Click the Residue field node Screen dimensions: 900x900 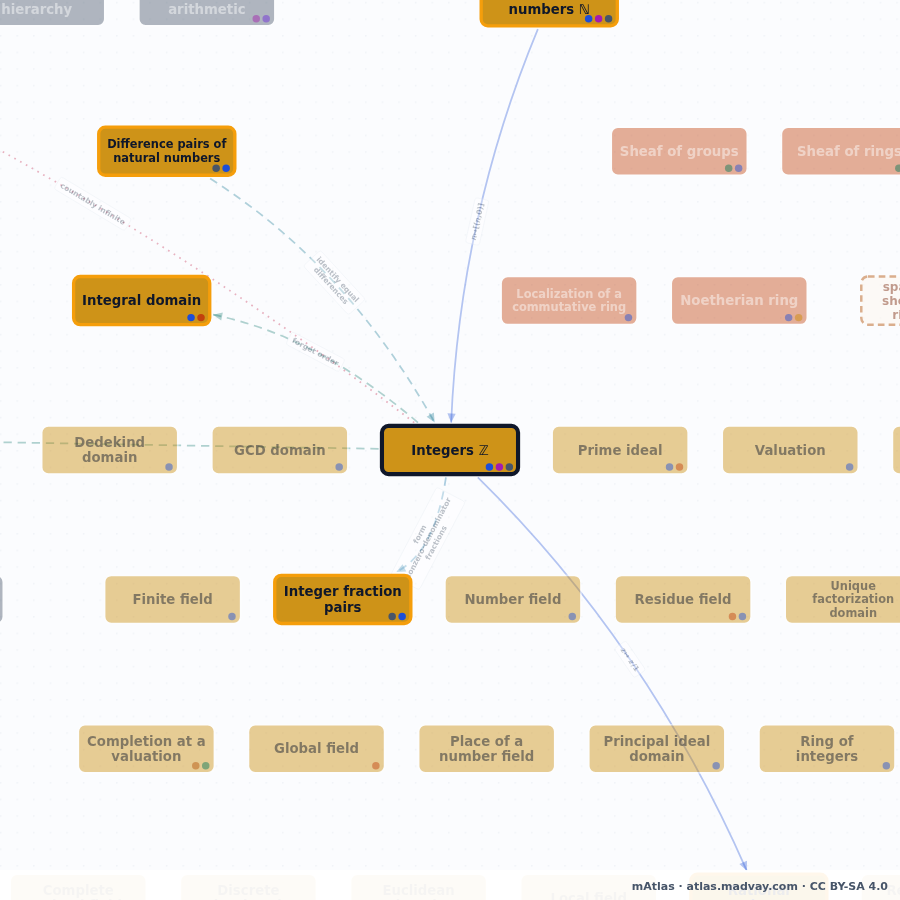pos(683,599)
